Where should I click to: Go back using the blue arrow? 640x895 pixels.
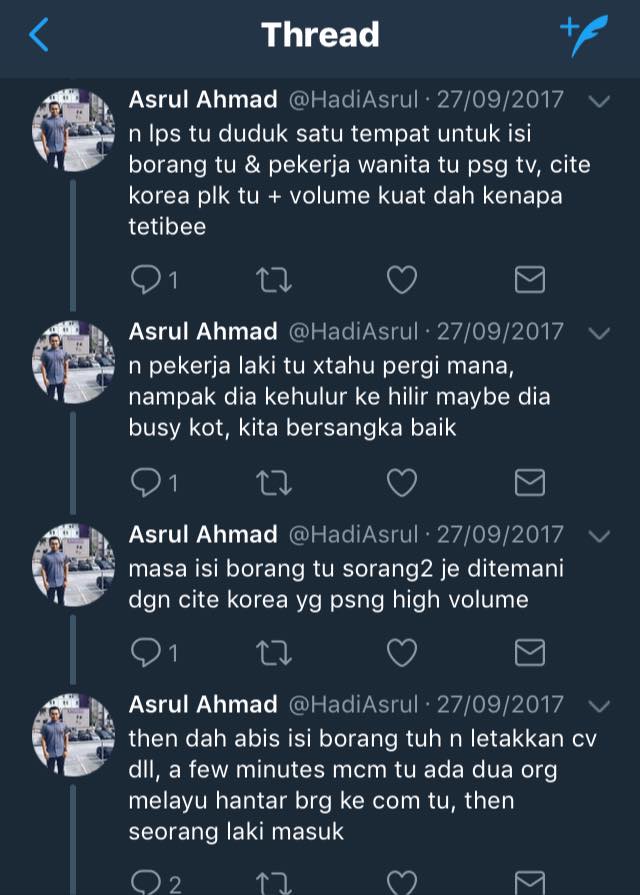click(38, 34)
